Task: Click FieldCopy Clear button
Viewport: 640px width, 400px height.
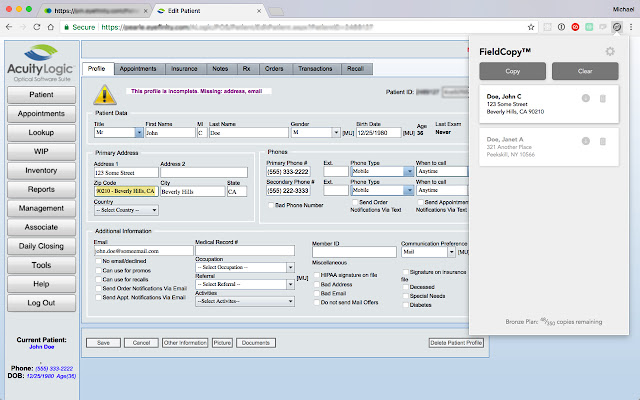Action: coord(585,71)
